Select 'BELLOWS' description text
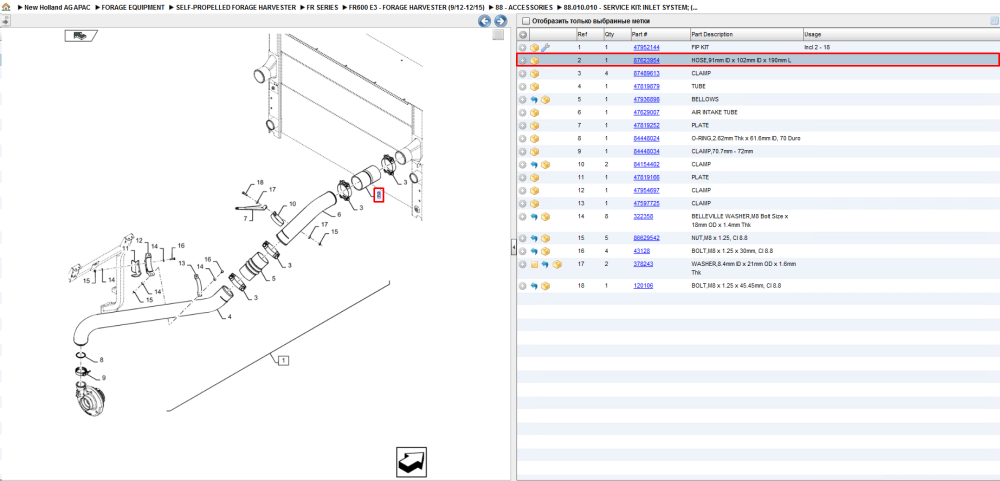1000x481 pixels. coord(705,100)
